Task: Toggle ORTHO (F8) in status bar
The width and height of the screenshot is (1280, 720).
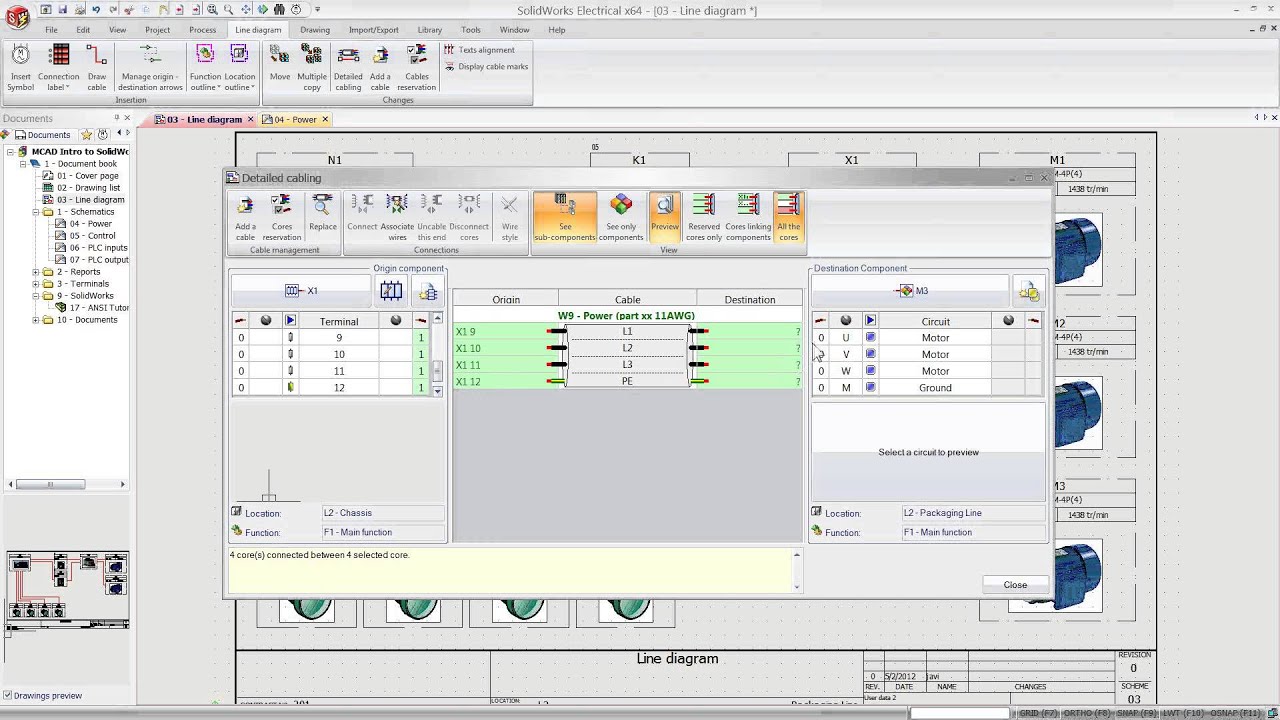Action: coord(1087,713)
